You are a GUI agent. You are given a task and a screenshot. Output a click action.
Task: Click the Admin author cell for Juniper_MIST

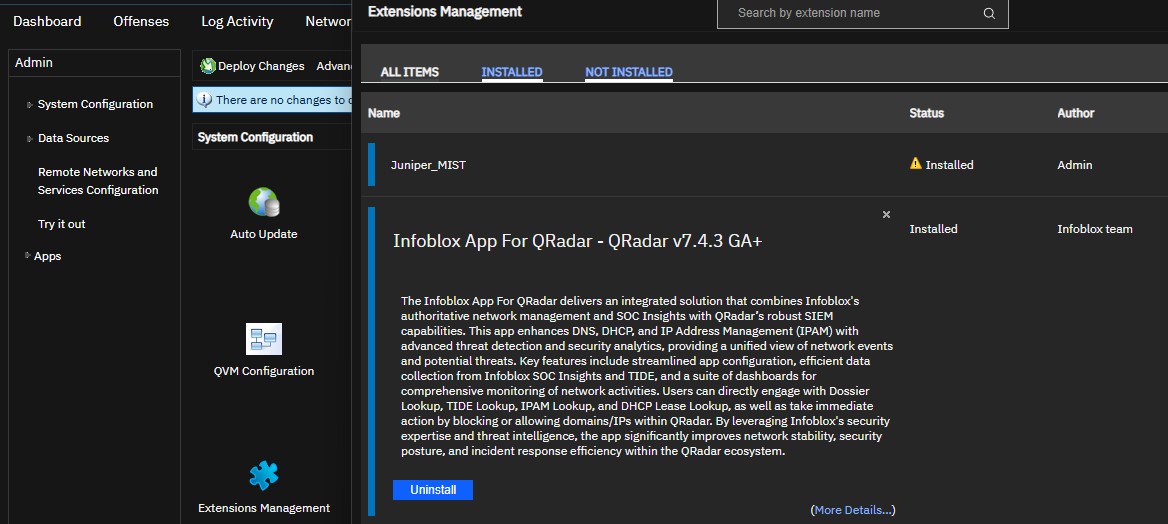tap(1075, 165)
